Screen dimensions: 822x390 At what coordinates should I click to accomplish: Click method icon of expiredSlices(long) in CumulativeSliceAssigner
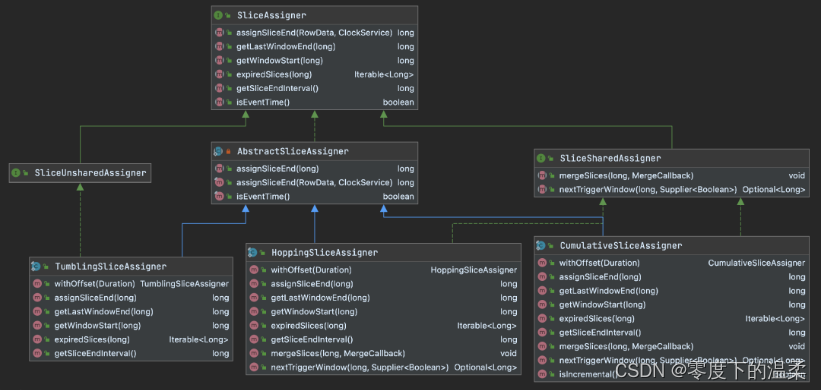click(542, 318)
